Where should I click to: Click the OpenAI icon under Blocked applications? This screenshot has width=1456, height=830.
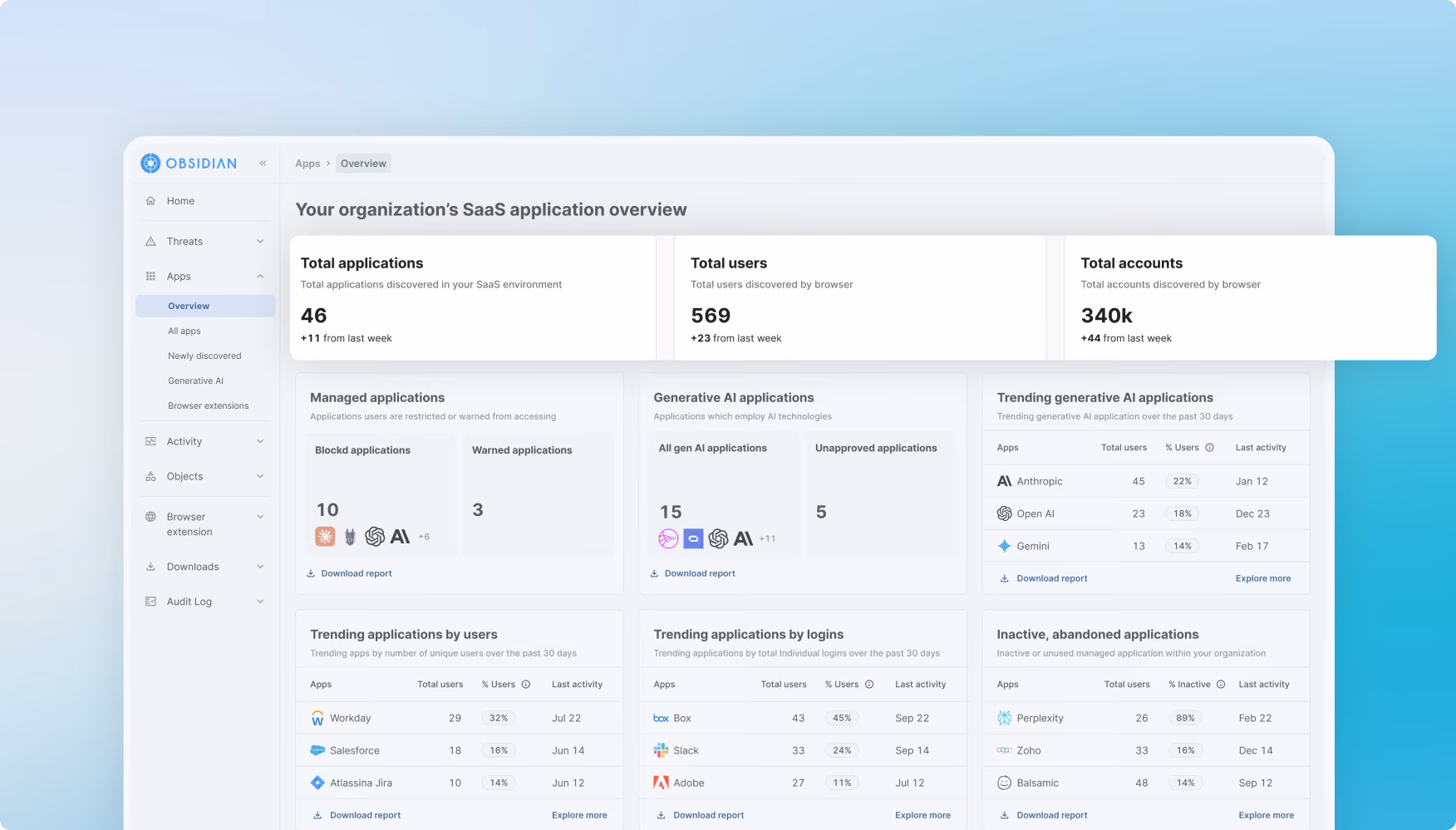[375, 537]
